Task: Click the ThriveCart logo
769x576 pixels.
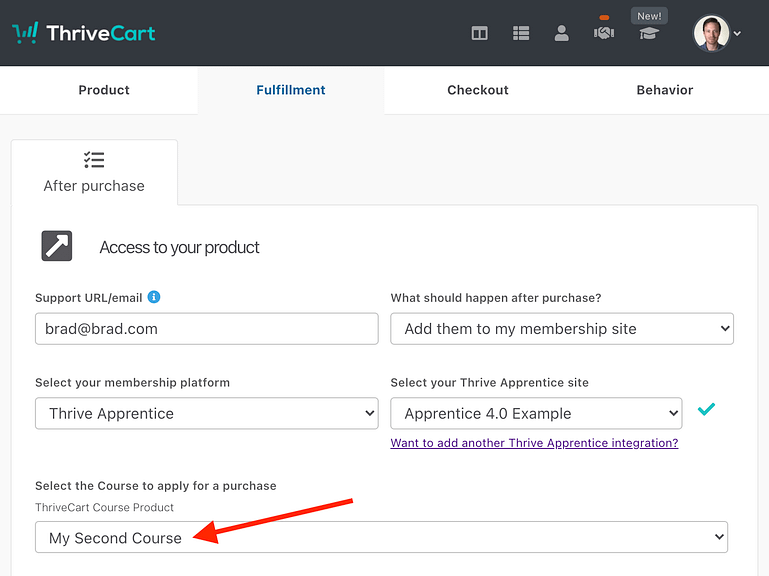Action: tap(84, 33)
